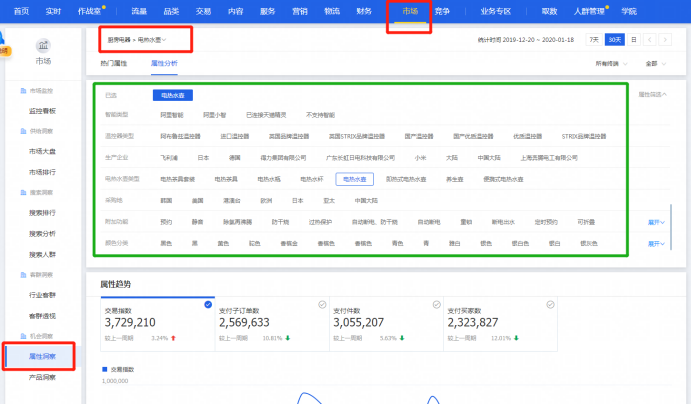Open the 厨房电器 > 电热水壶 category dropdown
This screenshot has height=405, width=691.
tap(138, 40)
